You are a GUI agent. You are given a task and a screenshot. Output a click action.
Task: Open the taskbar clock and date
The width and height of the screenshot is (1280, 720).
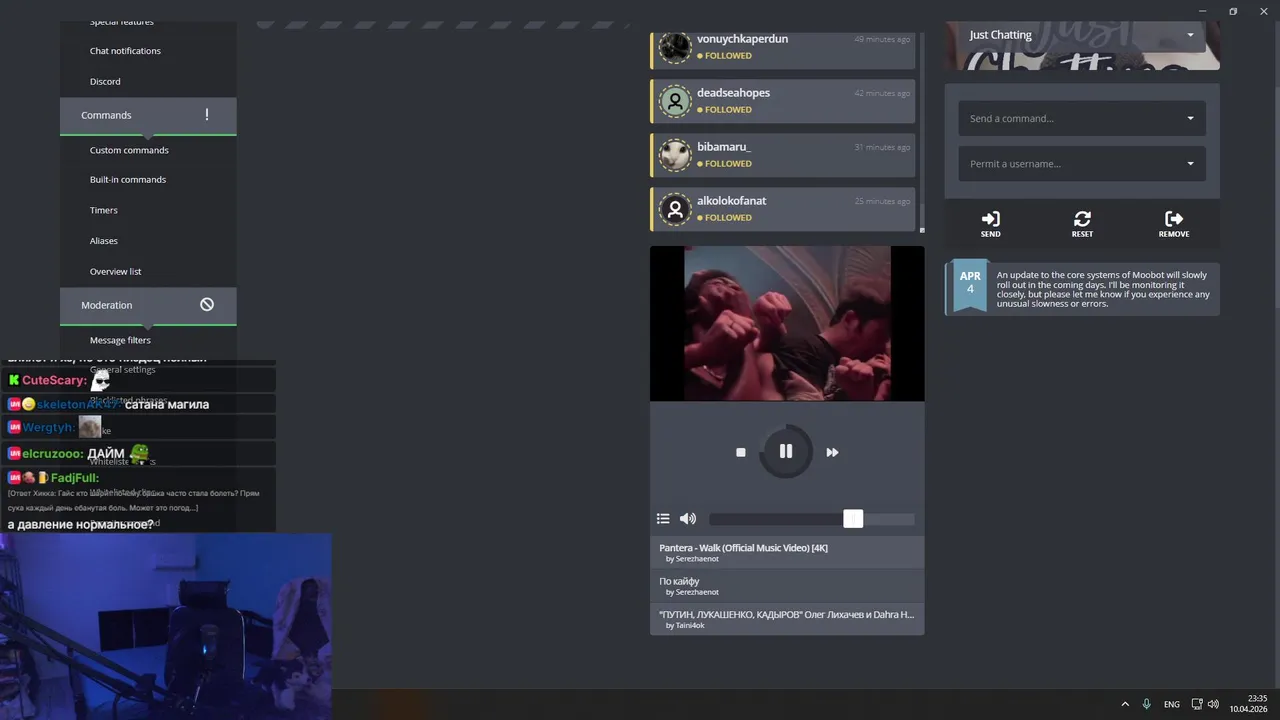point(1249,704)
